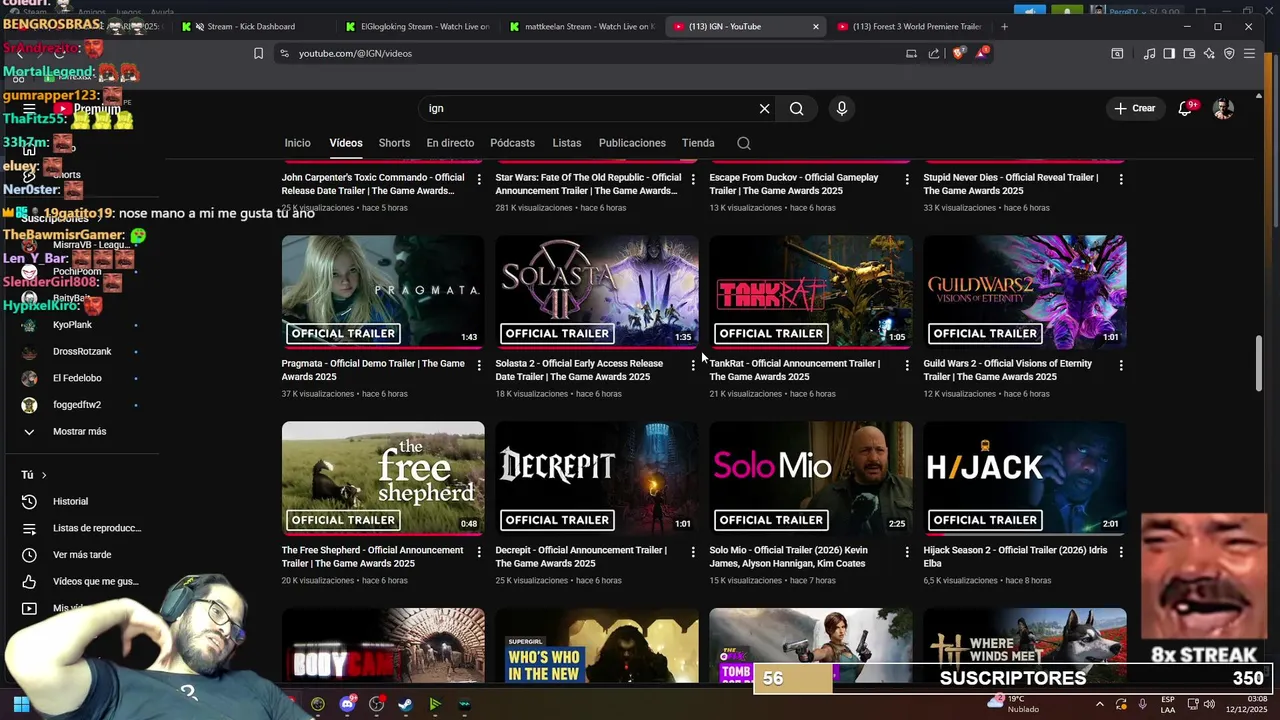Open Brave playlist music note icon
Viewport: 1280px width, 720px height.
(x=1149, y=53)
